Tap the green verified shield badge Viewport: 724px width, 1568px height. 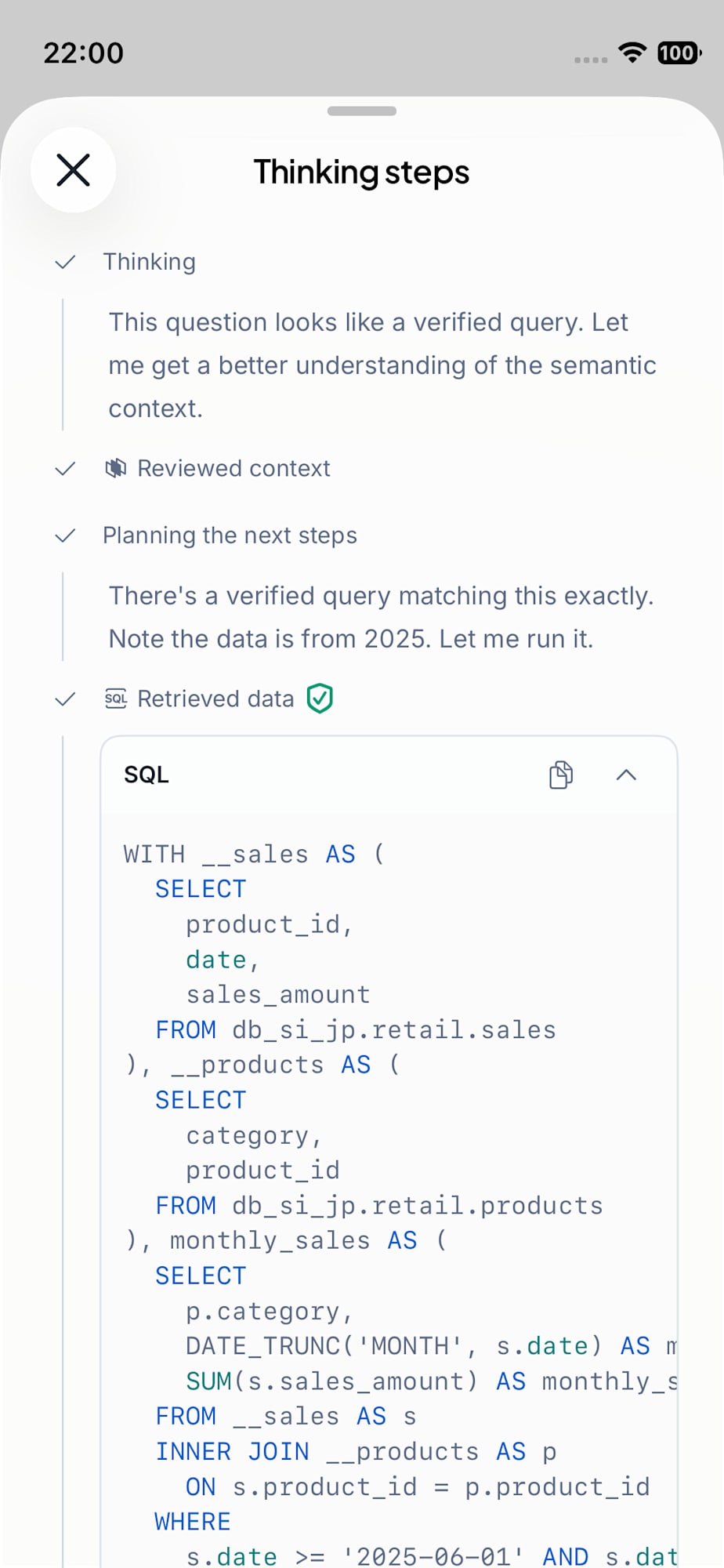pos(320,698)
